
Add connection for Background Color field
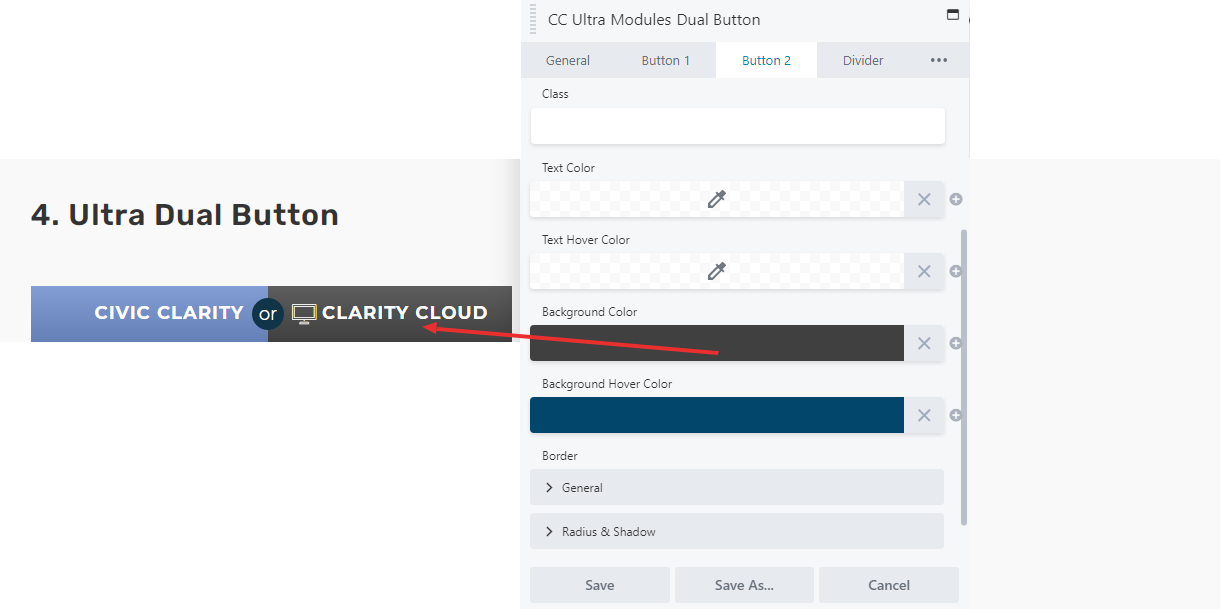[x=956, y=343]
